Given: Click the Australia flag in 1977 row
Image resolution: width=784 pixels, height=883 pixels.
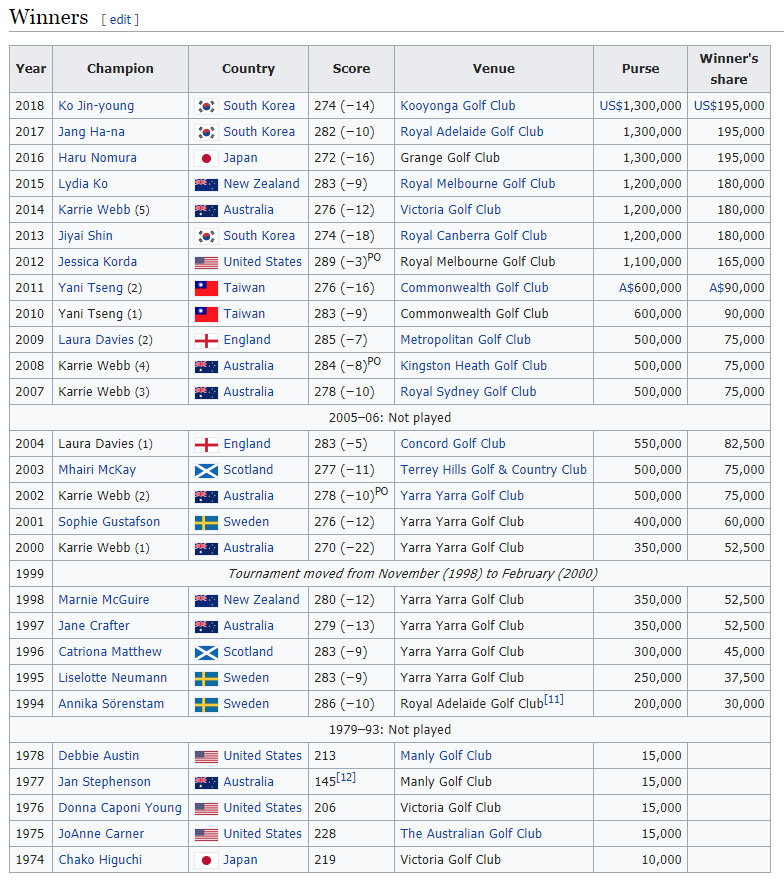Looking at the screenshot, I should (206, 782).
